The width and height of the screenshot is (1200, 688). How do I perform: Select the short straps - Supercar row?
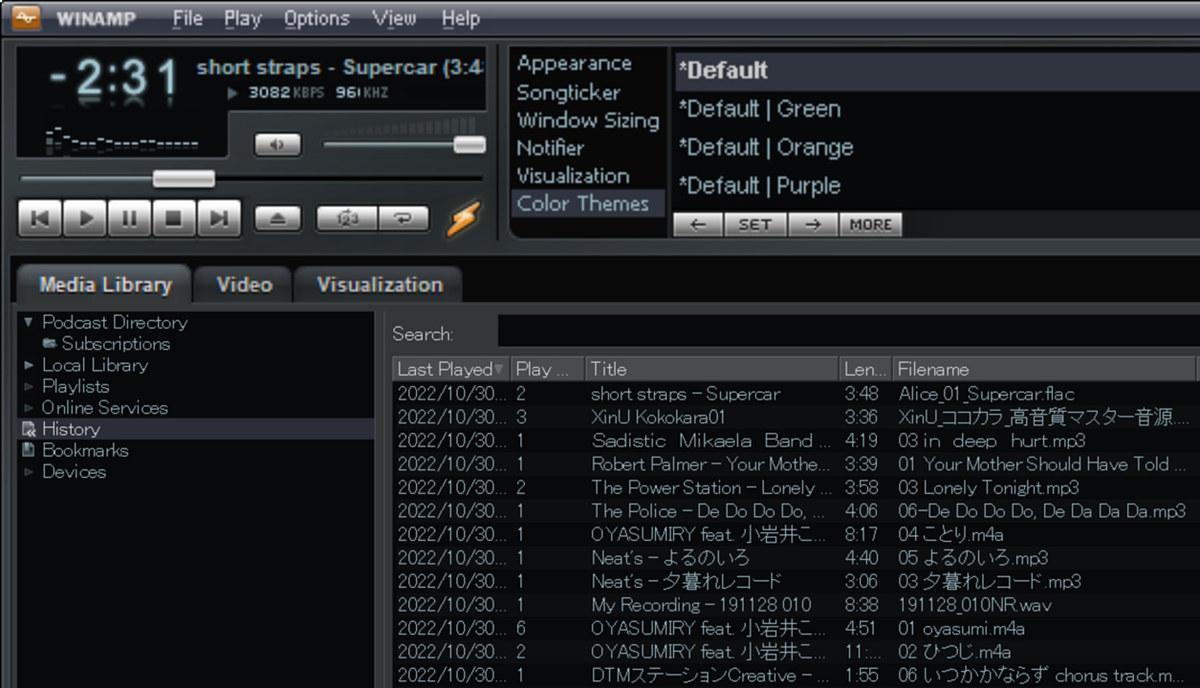tap(795, 394)
